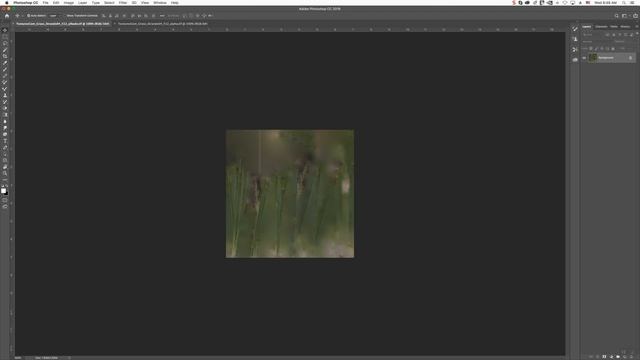Open the Apple menu
The height and width of the screenshot is (360, 640).
[x=7, y=2]
